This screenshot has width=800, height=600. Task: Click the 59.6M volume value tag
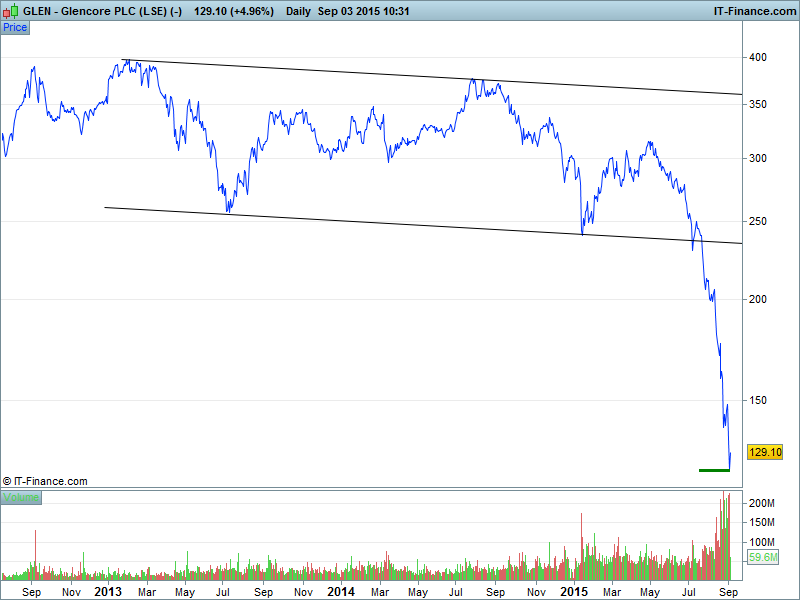coord(763,559)
